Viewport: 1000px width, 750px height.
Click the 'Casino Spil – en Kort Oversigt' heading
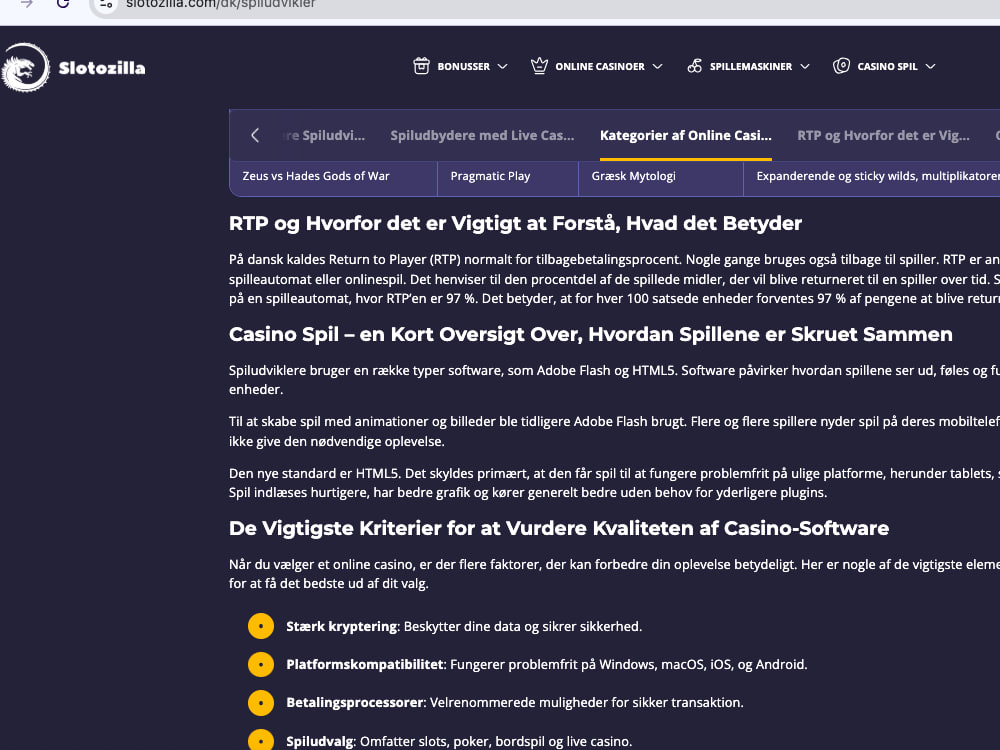pyautogui.click(x=591, y=334)
